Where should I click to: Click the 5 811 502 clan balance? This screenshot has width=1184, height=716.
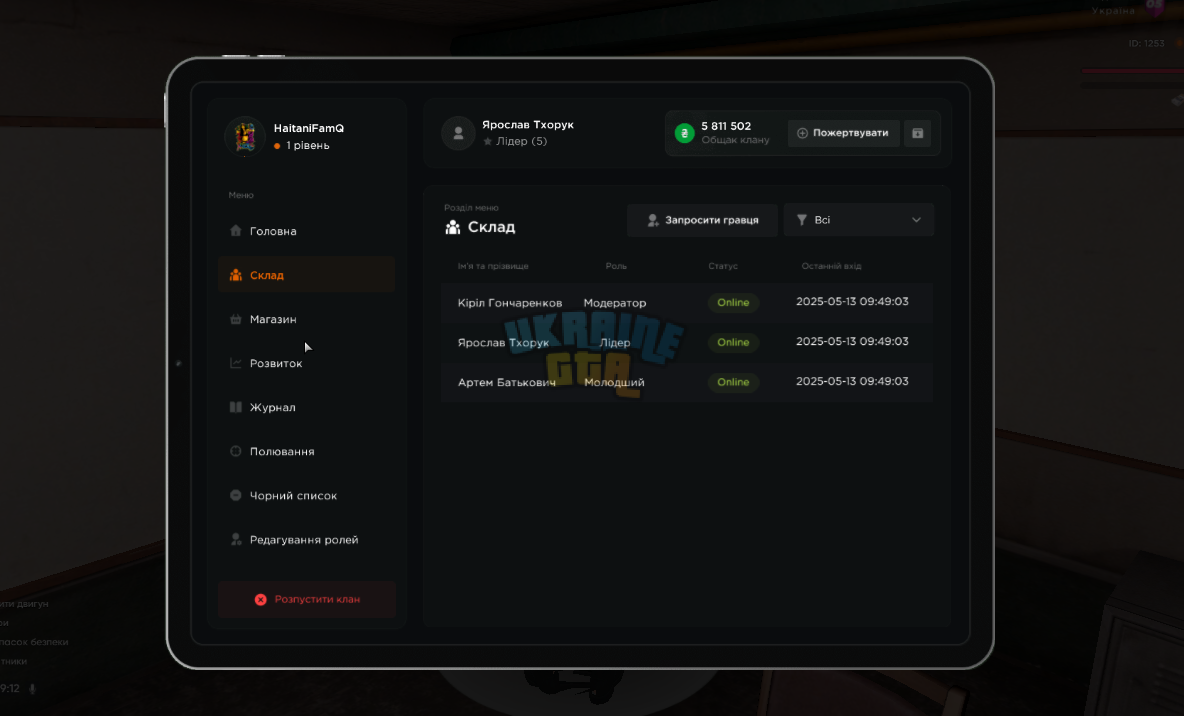coord(726,126)
